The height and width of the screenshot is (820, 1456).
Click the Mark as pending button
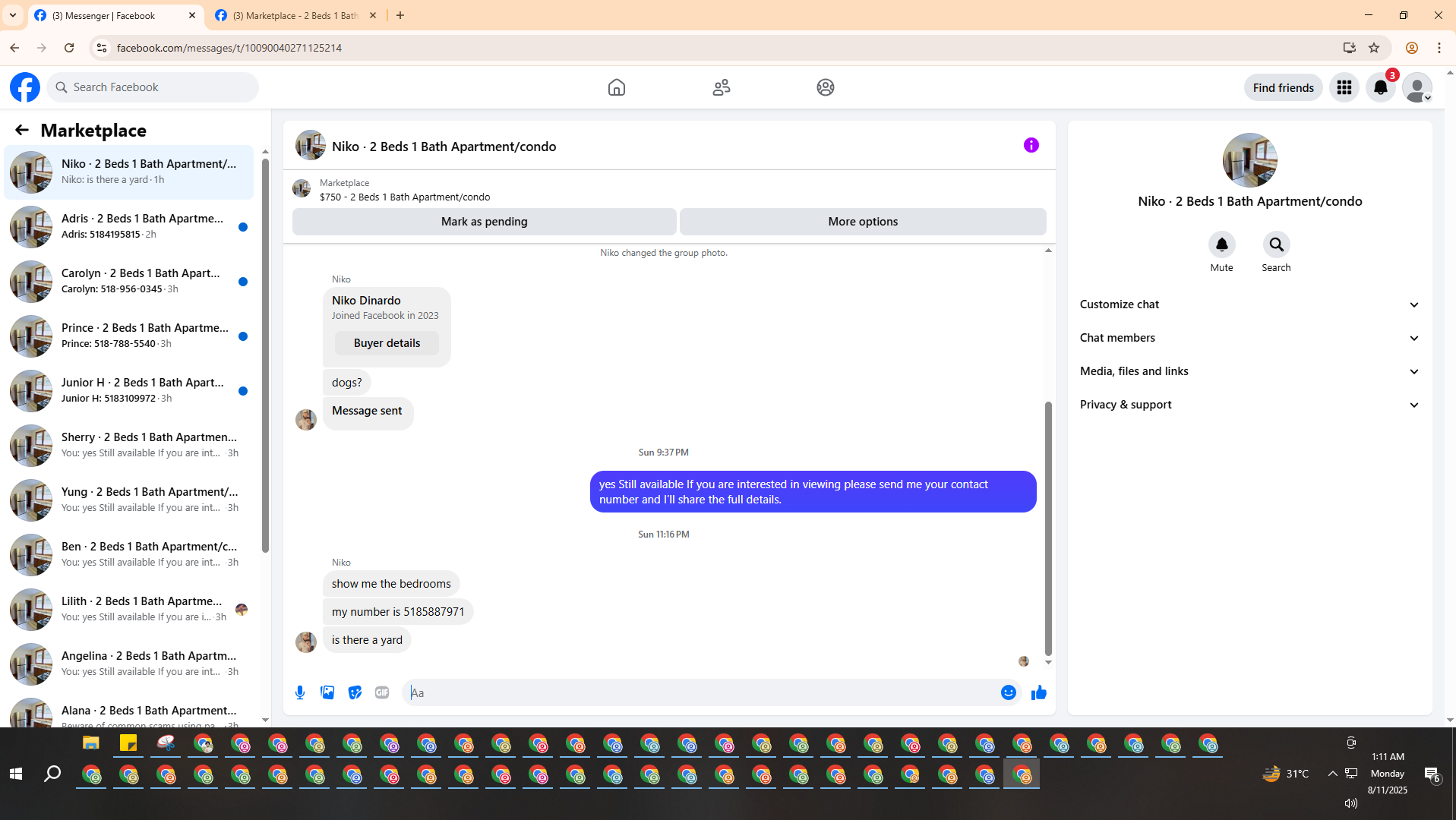pyautogui.click(x=484, y=222)
